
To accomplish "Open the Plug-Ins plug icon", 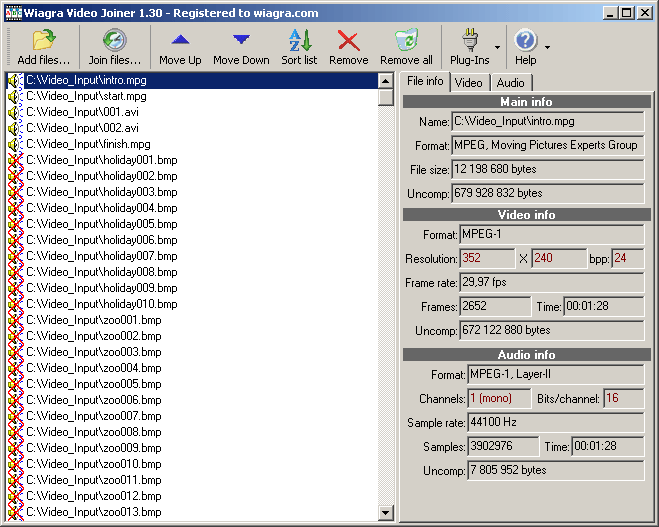I will click(470, 40).
